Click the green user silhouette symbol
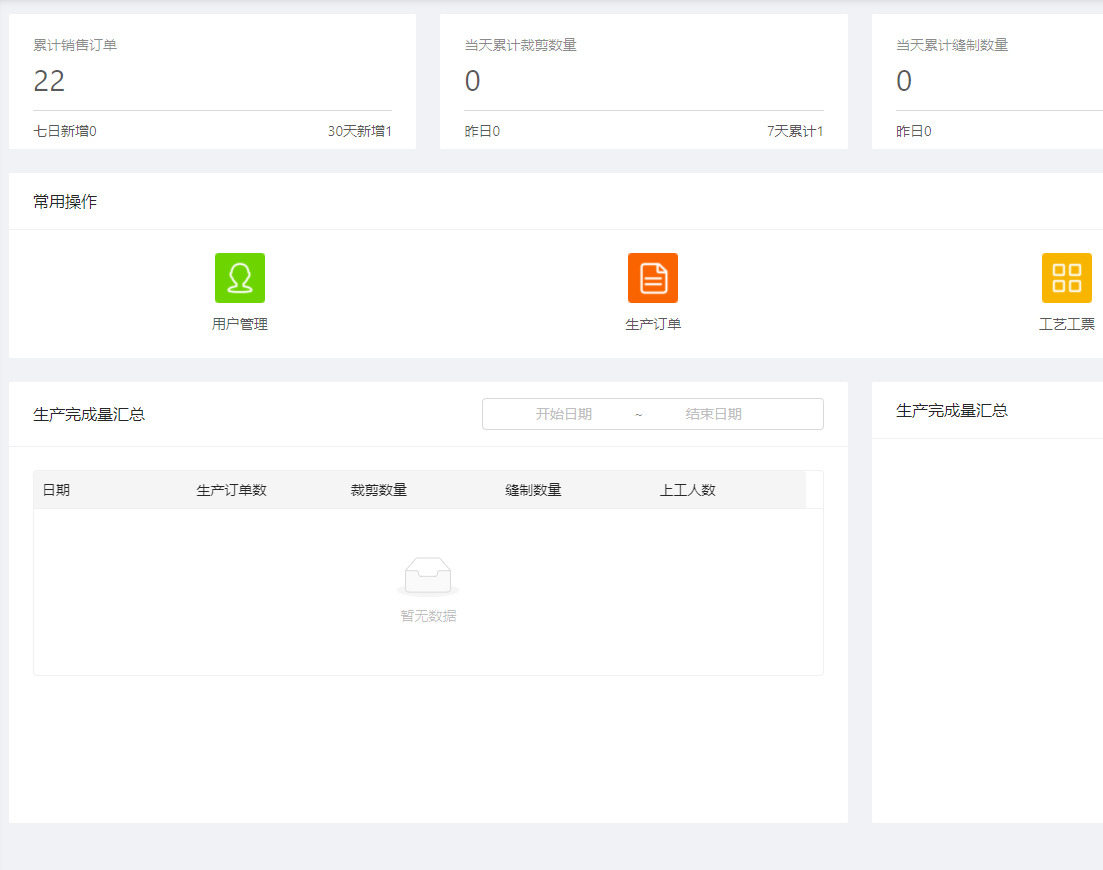Viewport: 1103px width, 870px height. pos(239,278)
